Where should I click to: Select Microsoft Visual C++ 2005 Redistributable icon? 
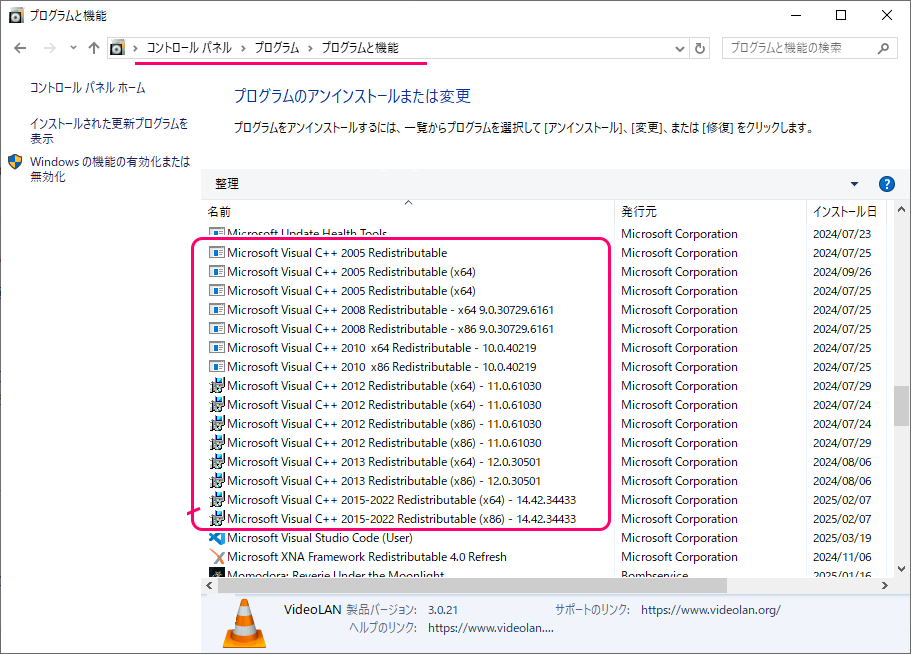point(217,253)
